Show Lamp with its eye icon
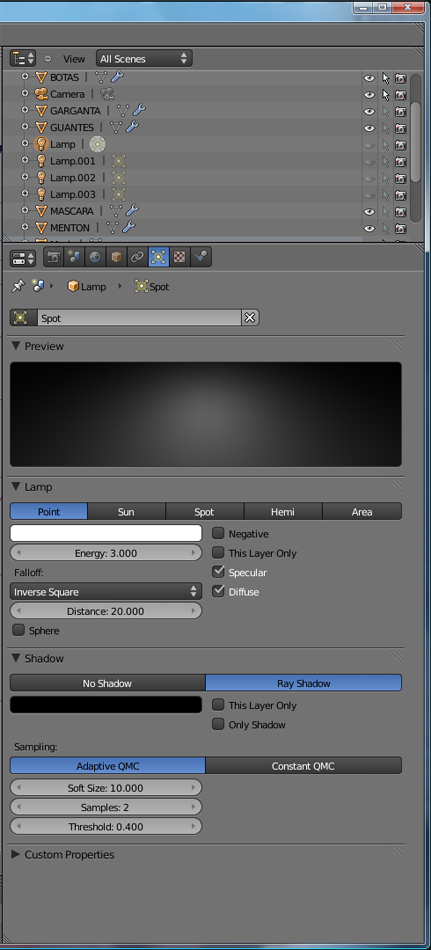 coord(369,145)
